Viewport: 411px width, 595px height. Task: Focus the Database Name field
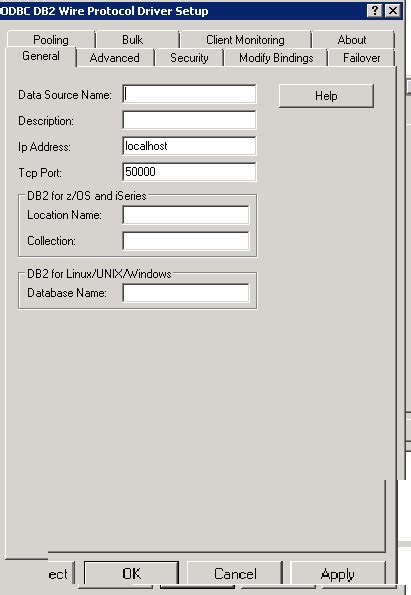186,293
